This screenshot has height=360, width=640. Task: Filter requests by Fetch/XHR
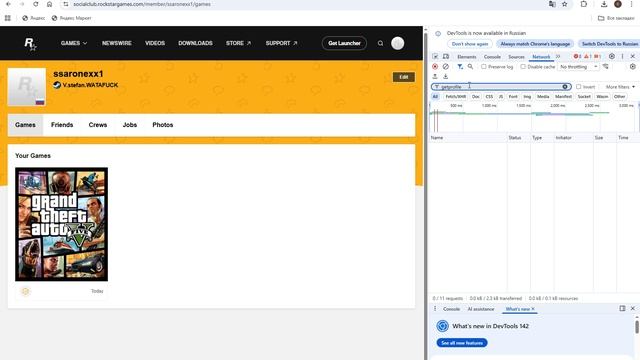click(456, 97)
